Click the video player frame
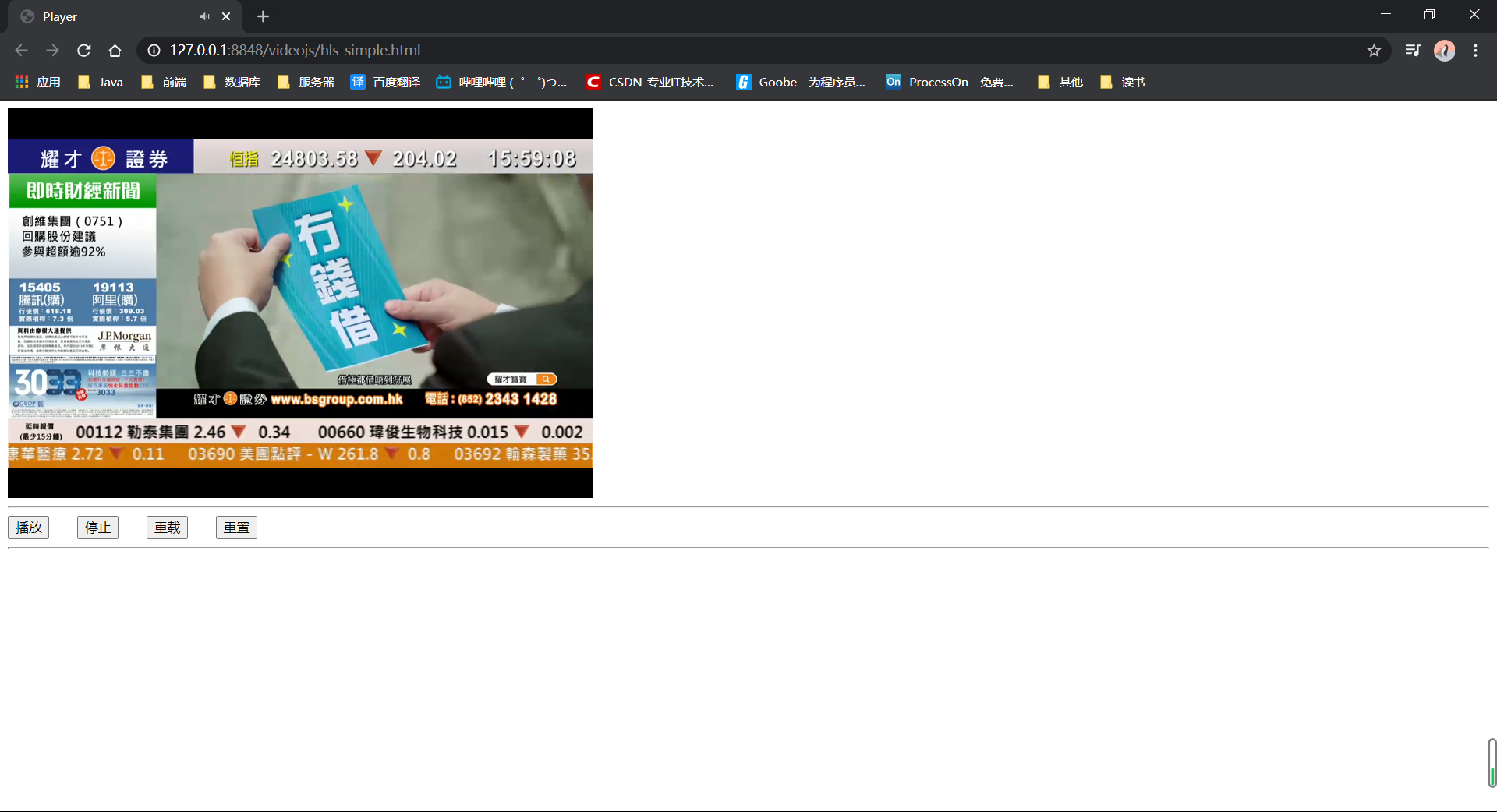Viewport: 1497px width, 812px height. point(300,303)
